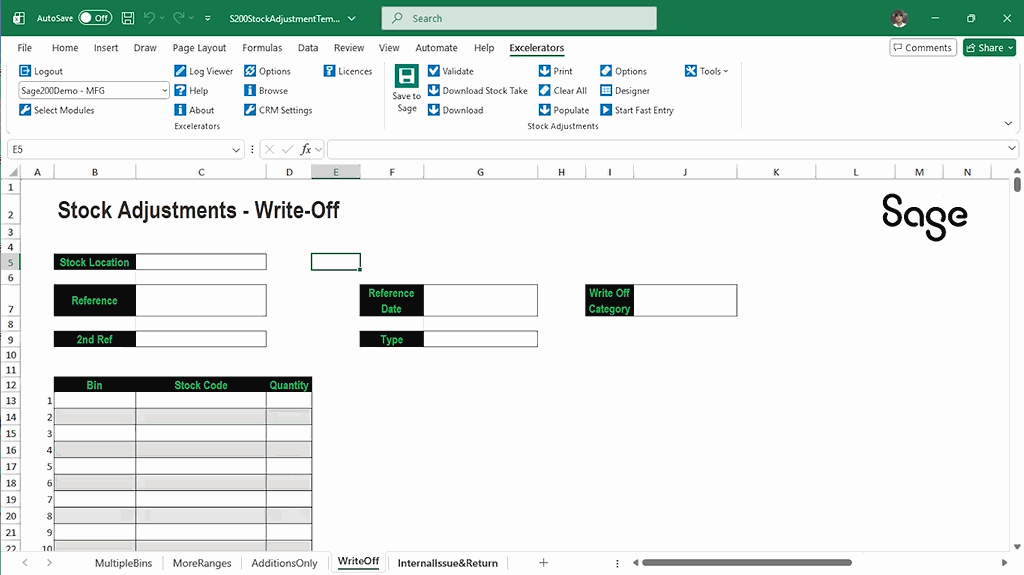Click the vertical scrollbar down arrow

[1017, 547]
